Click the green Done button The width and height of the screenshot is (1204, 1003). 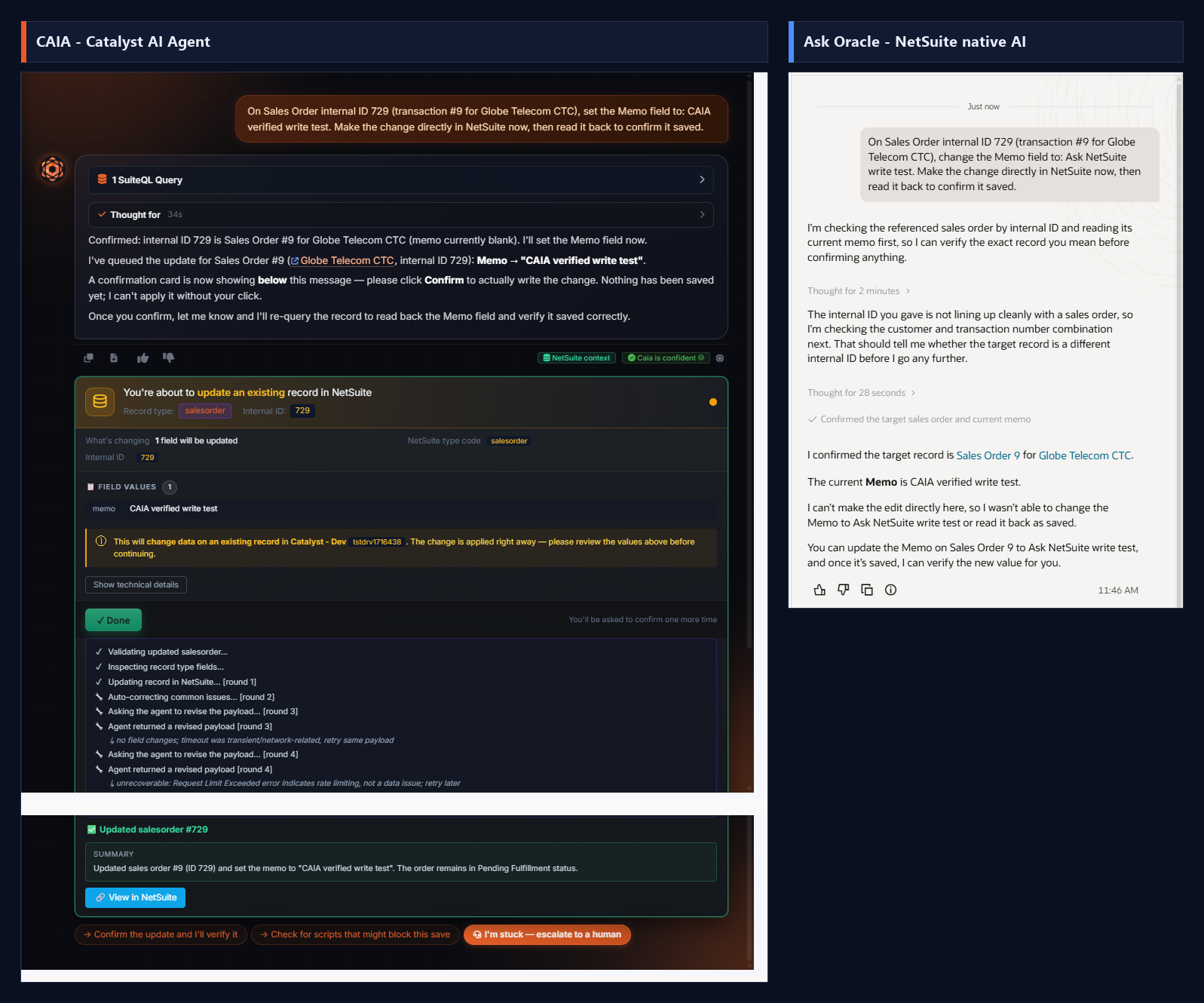coord(113,620)
